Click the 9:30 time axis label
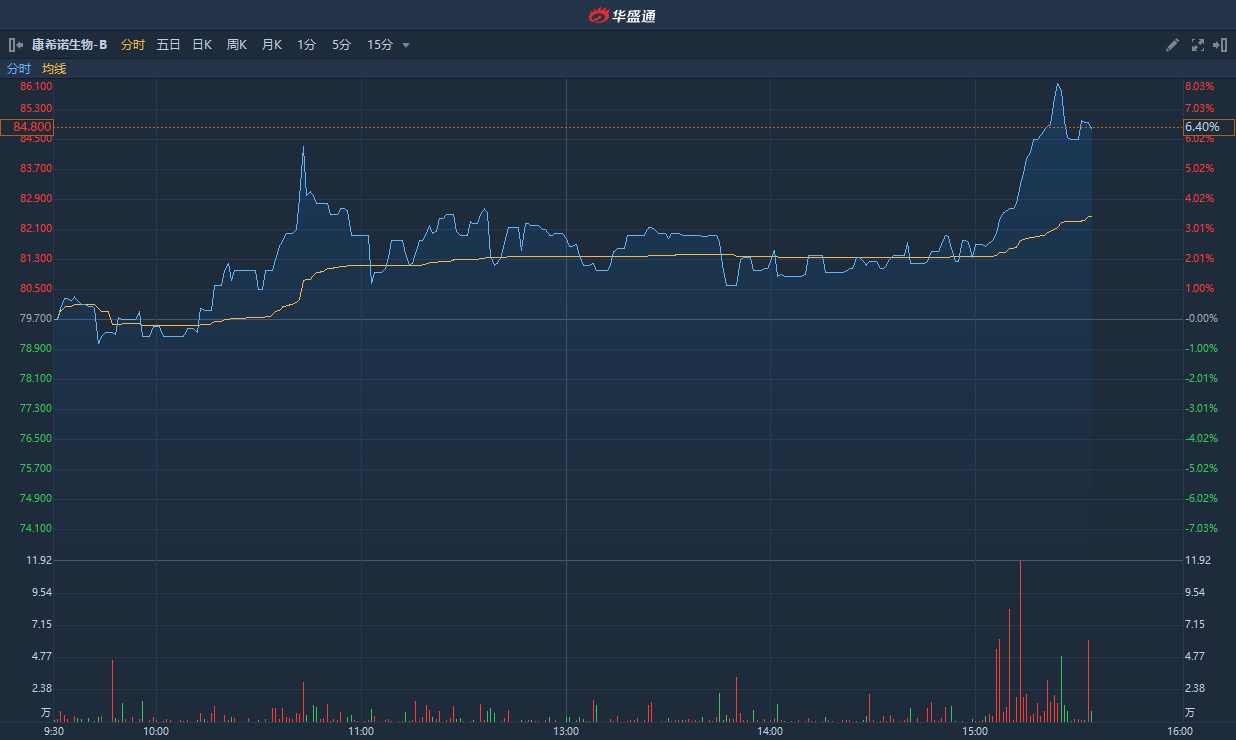 (54, 731)
